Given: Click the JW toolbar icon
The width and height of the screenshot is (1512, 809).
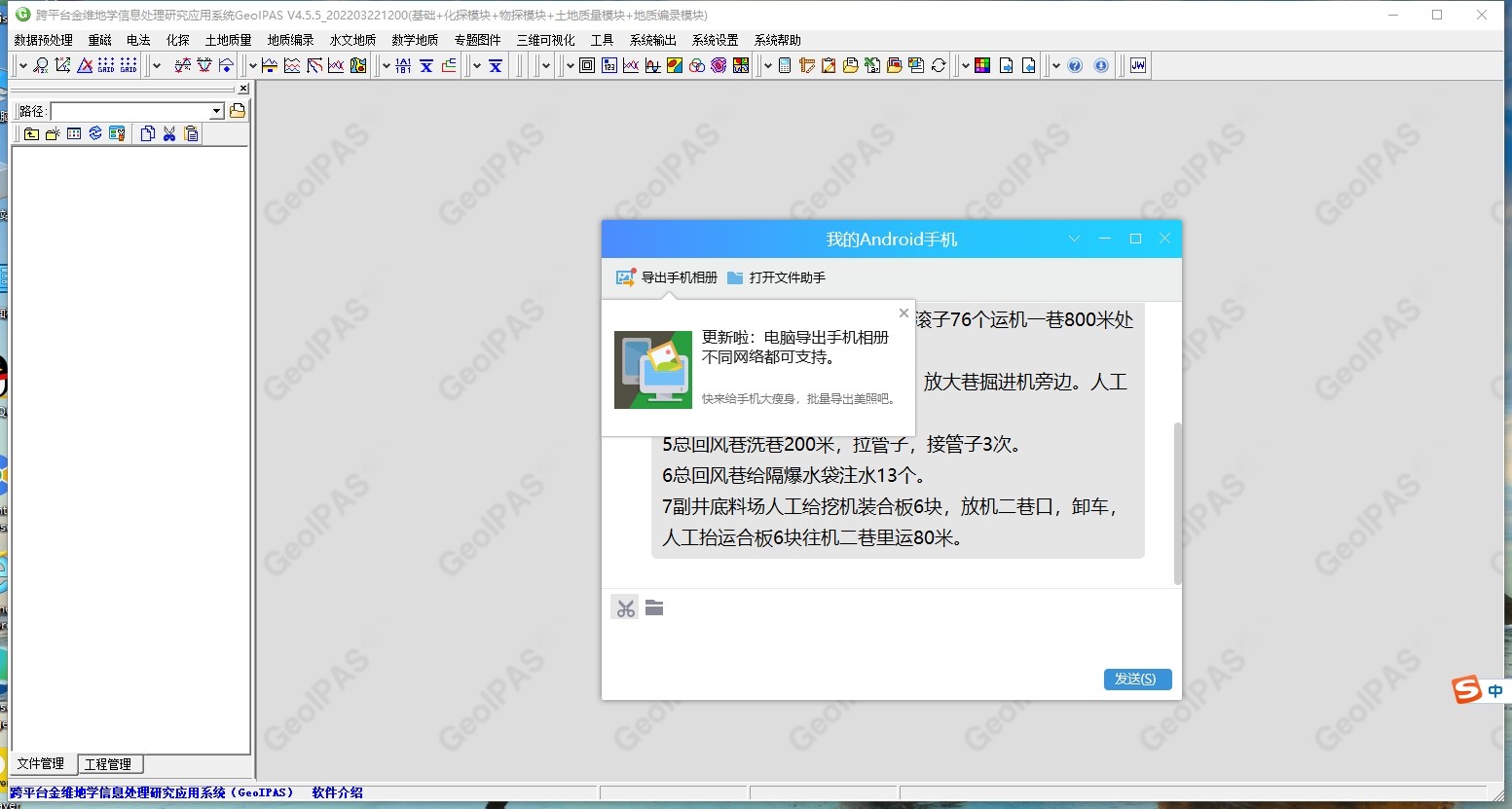Looking at the screenshot, I should tap(1138, 65).
